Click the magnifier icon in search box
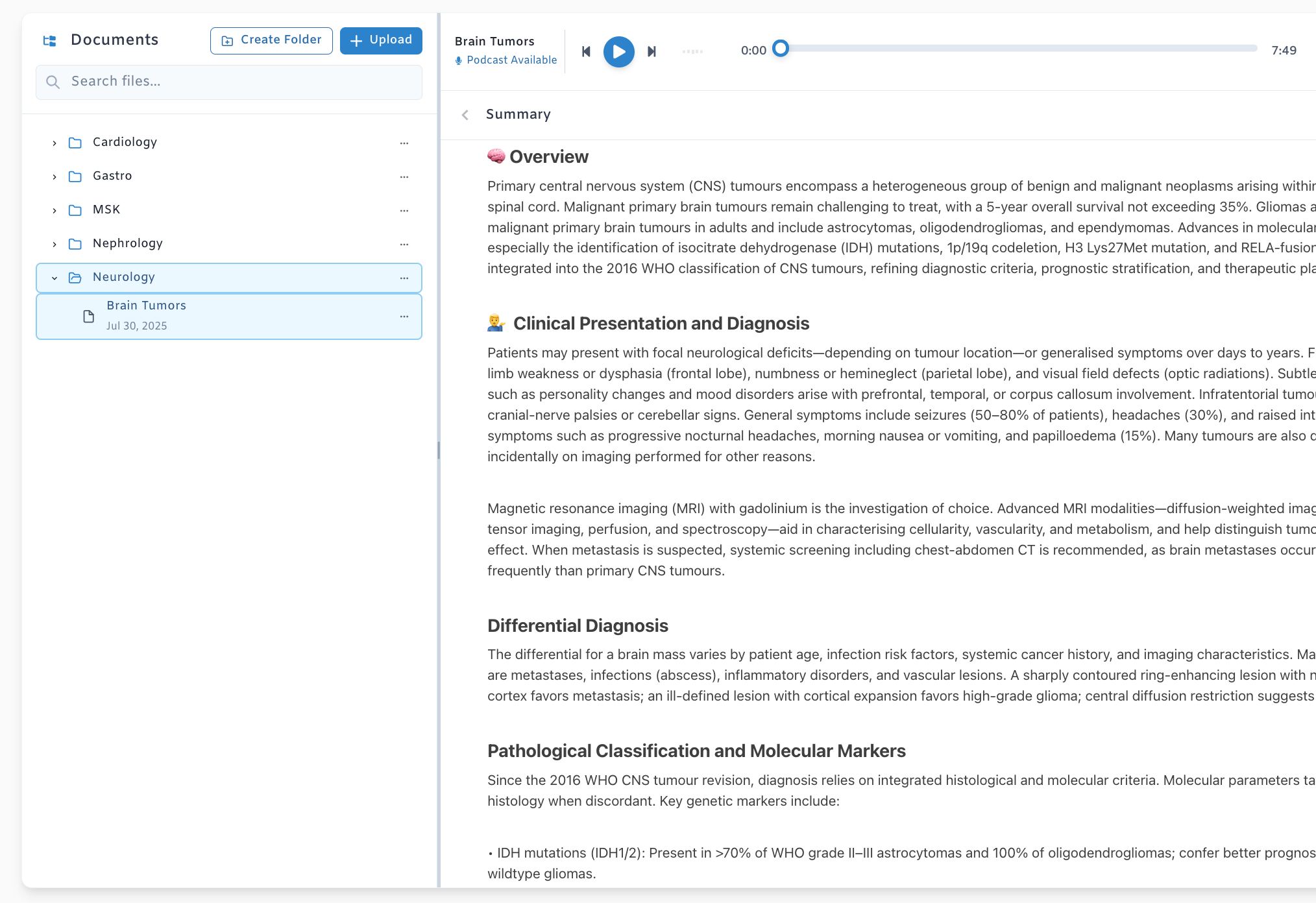 53,82
